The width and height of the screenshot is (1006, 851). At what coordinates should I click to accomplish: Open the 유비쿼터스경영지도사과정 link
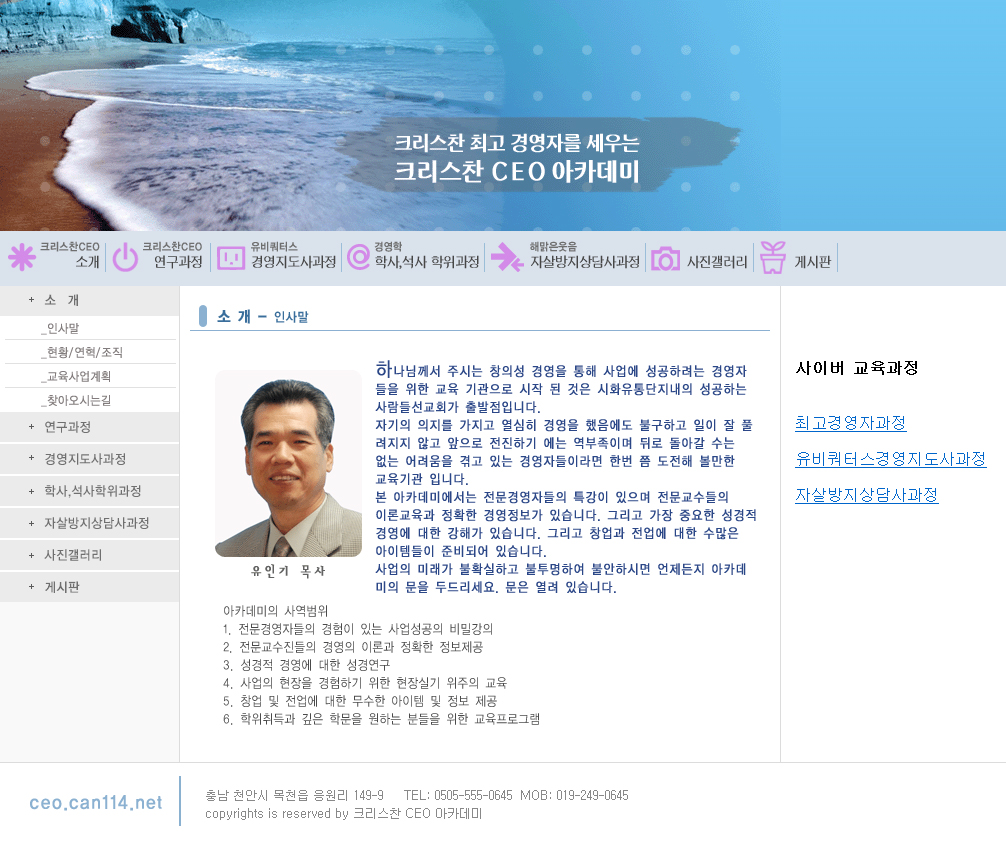(x=890, y=459)
